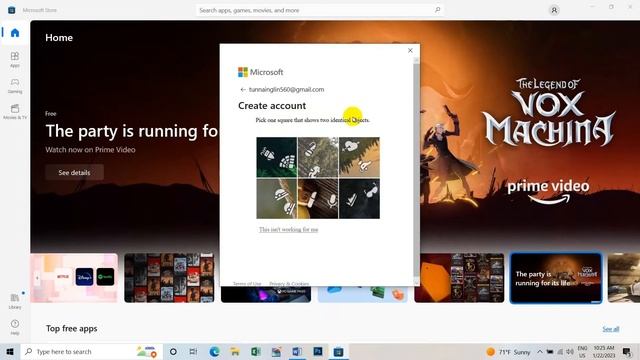Open Photoshop from the taskbar
This screenshot has height=360, width=640.
click(x=318, y=351)
